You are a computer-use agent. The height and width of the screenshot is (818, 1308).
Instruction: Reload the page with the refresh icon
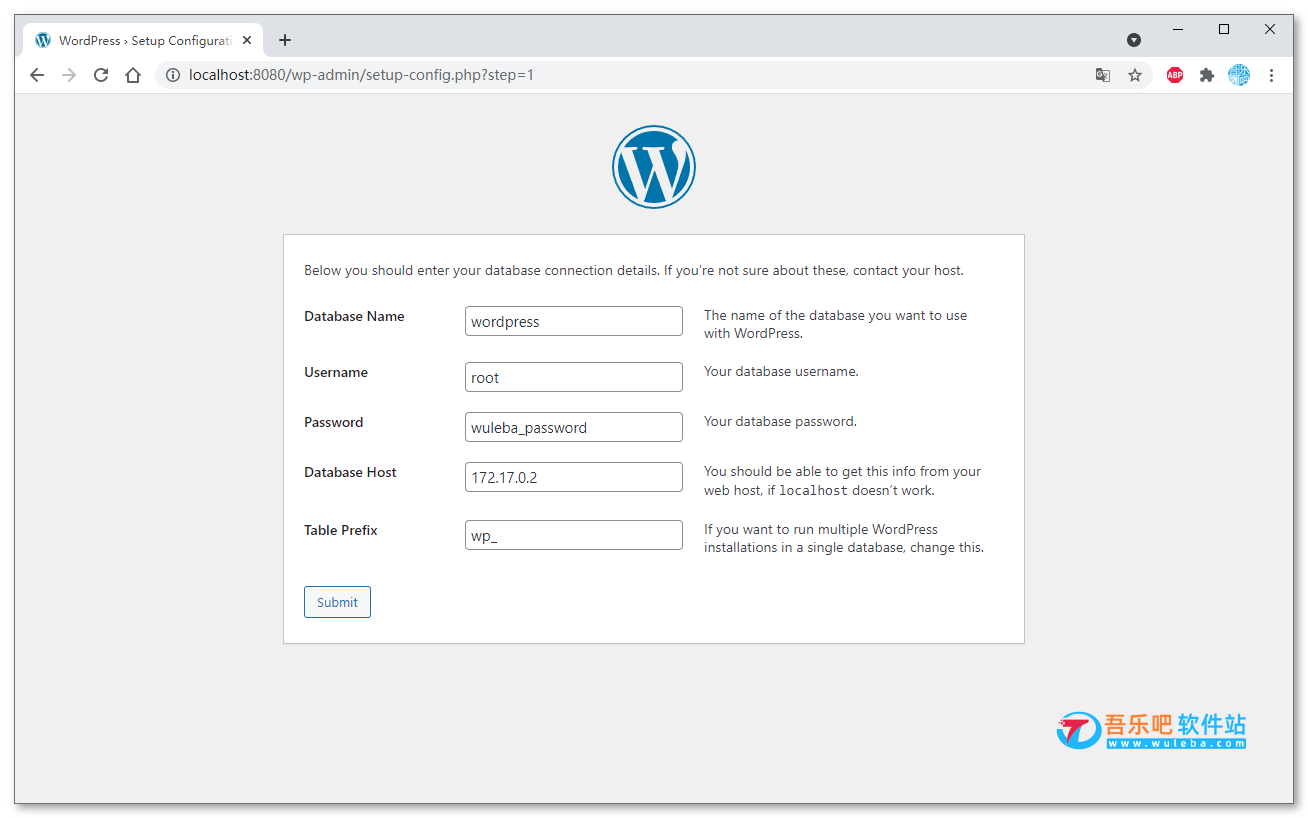[x=101, y=75]
